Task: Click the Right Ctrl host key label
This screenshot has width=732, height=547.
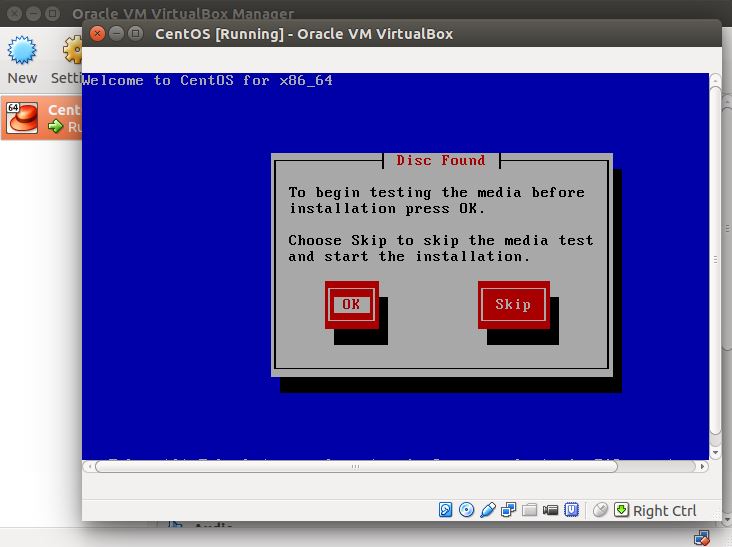Action: (664, 511)
